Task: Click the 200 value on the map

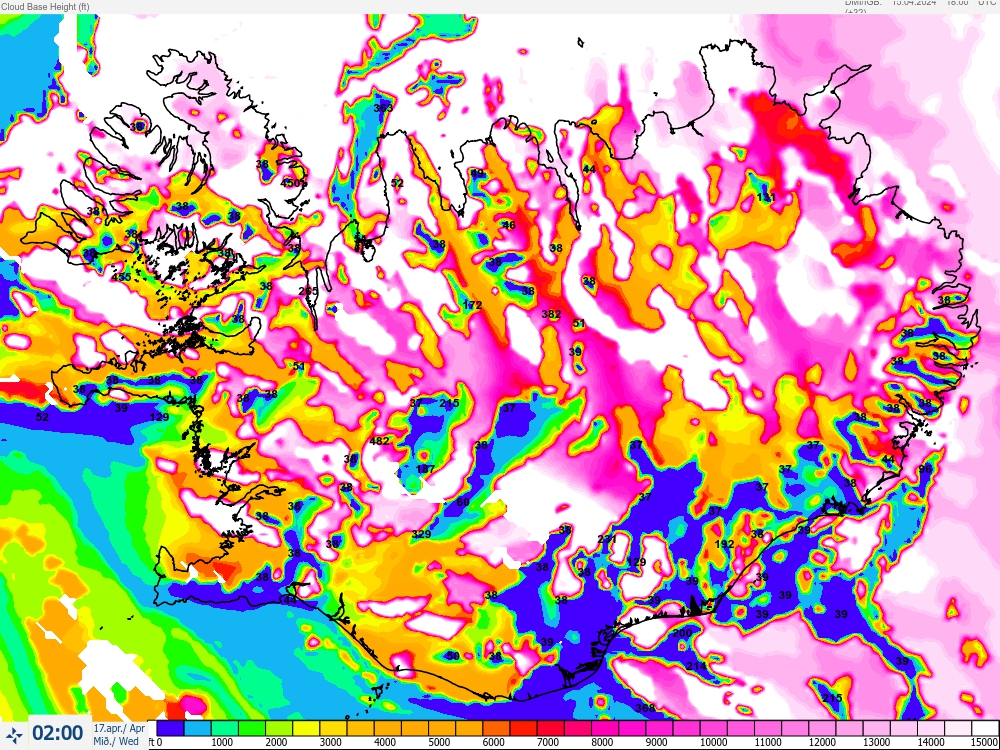Action: click(x=682, y=633)
